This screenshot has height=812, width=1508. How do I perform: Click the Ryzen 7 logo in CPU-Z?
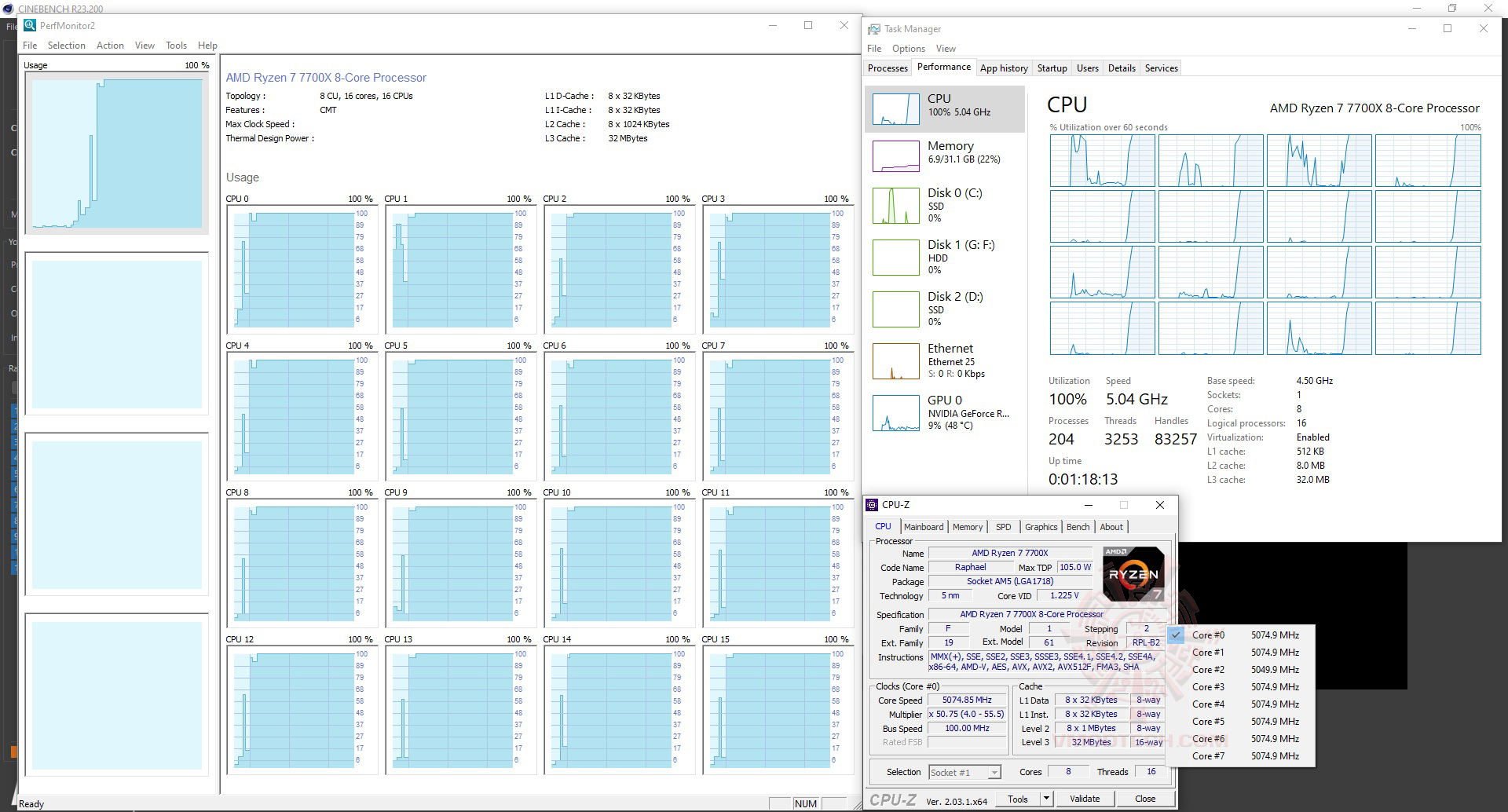tap(1133, 574)
